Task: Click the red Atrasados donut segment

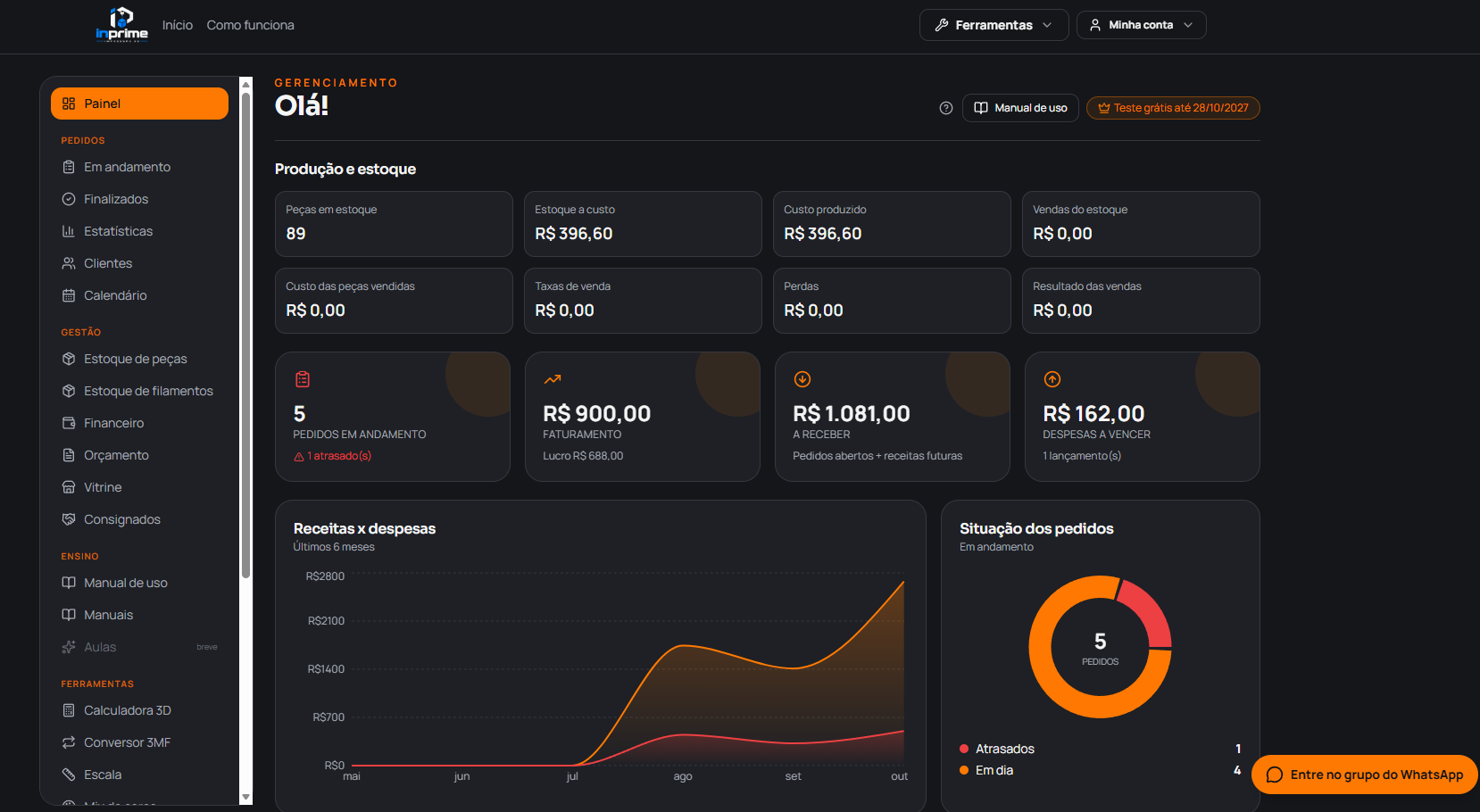Action: coord(1150,612)
